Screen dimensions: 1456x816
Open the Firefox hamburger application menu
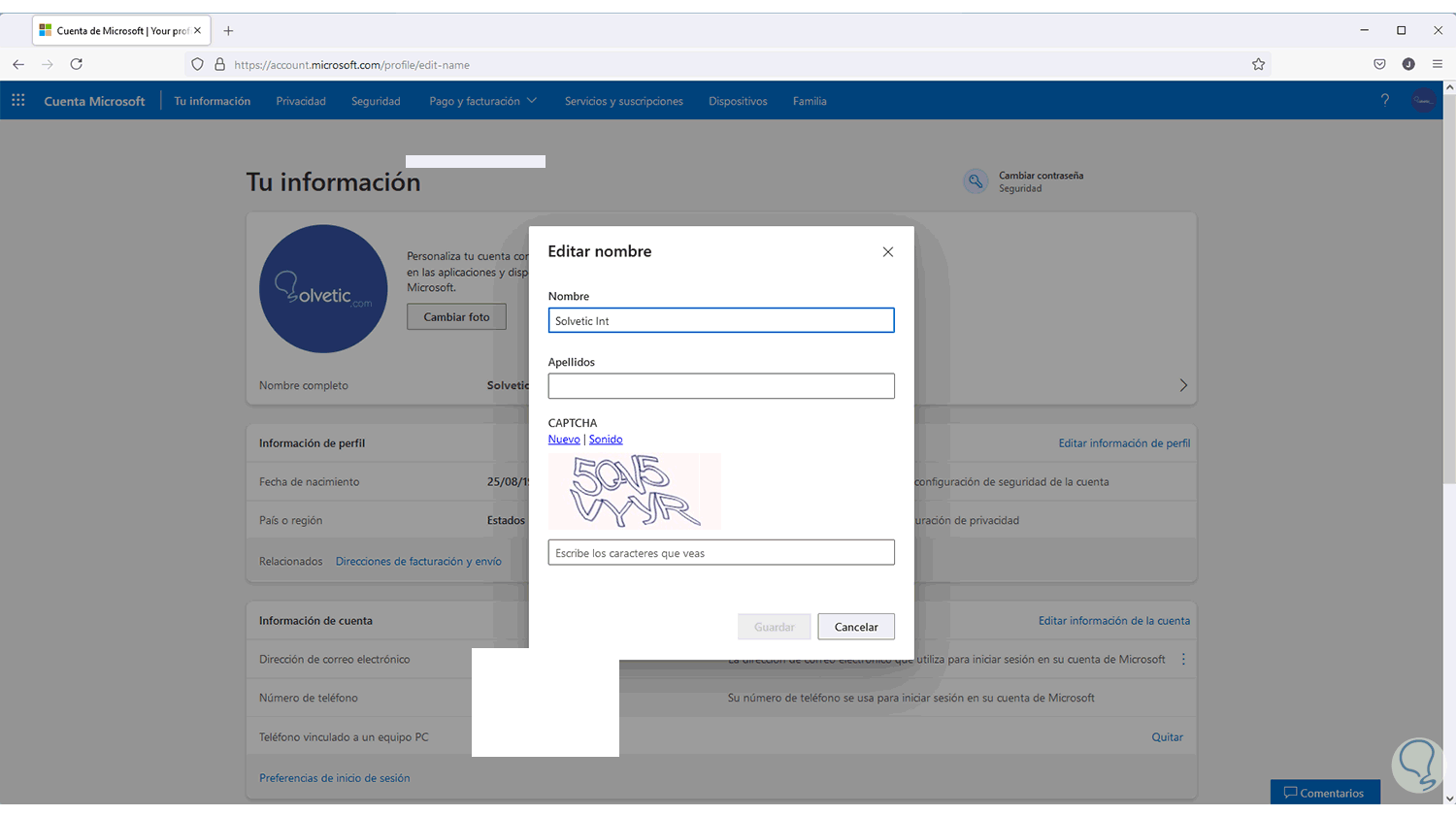click(x=1438, y=64)
